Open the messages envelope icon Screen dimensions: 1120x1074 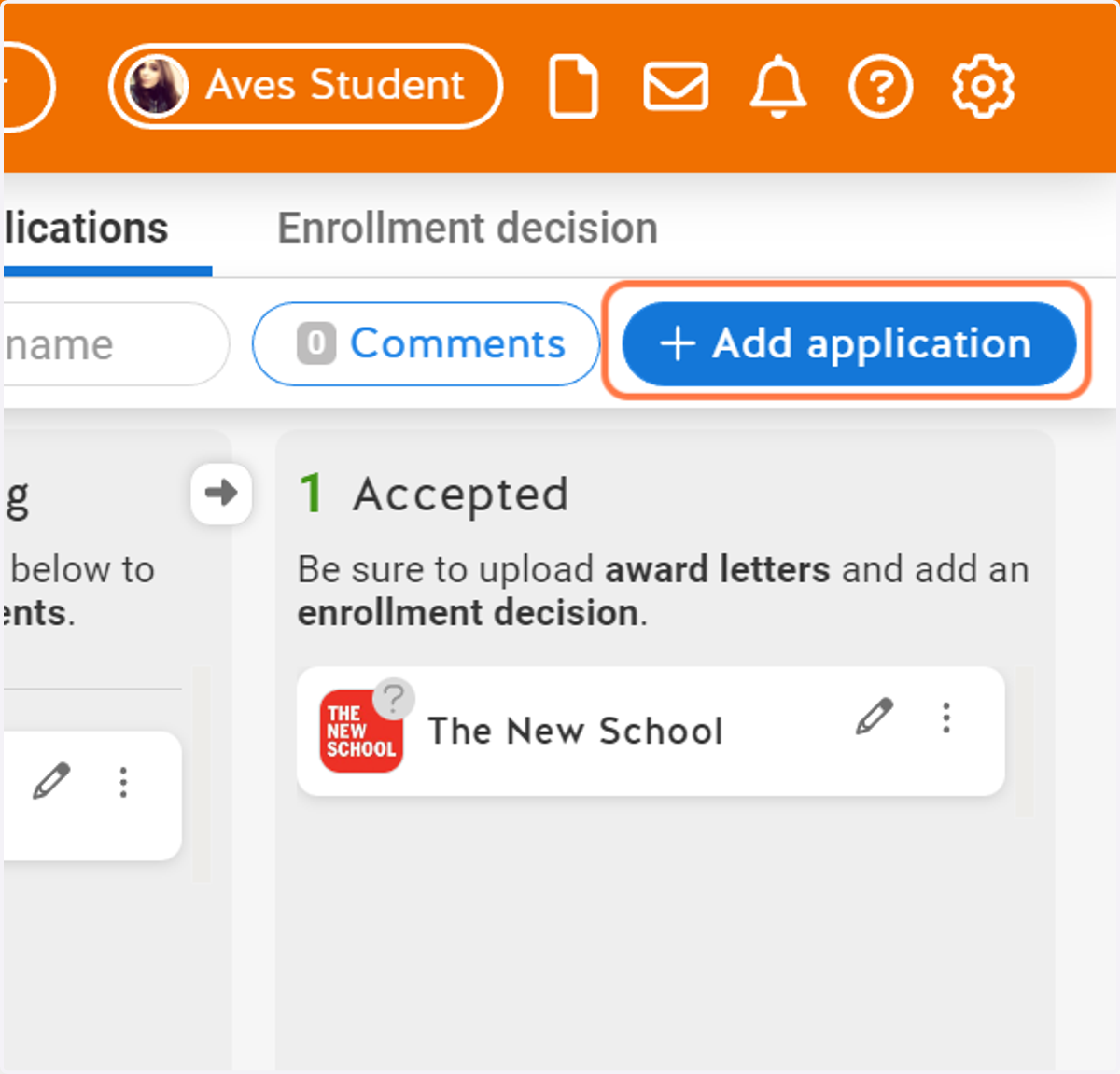click(x=676, y=87)
